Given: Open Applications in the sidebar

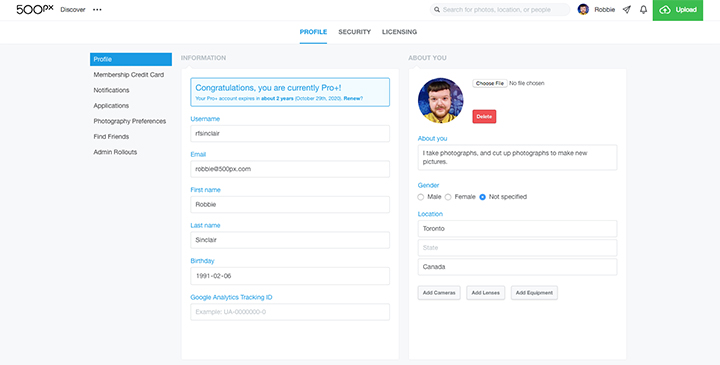Looking at the screenshot, I should (111, 106).
